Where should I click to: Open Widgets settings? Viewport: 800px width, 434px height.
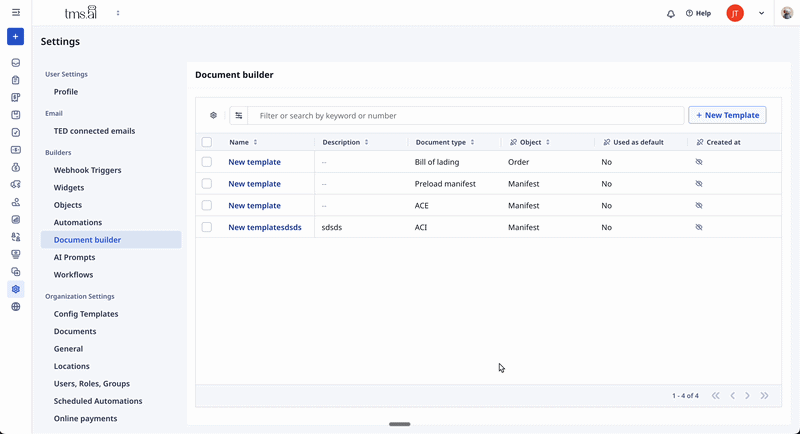tap(69, 188)
